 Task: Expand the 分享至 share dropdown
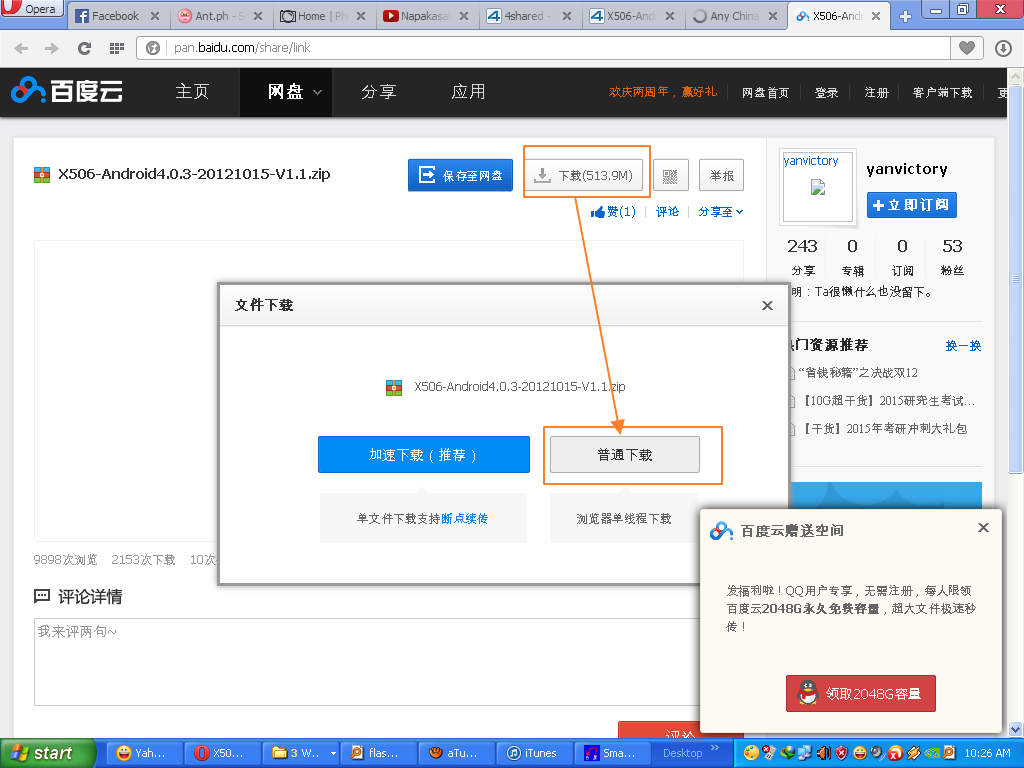[720, 212]
